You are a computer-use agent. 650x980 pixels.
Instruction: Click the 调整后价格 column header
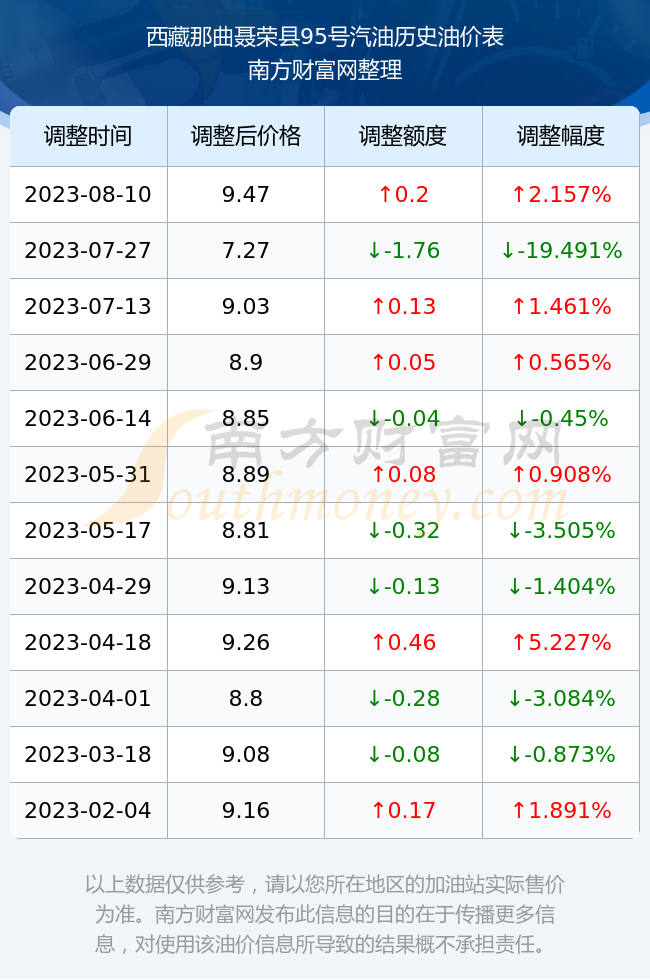click(x=246, y=136)
